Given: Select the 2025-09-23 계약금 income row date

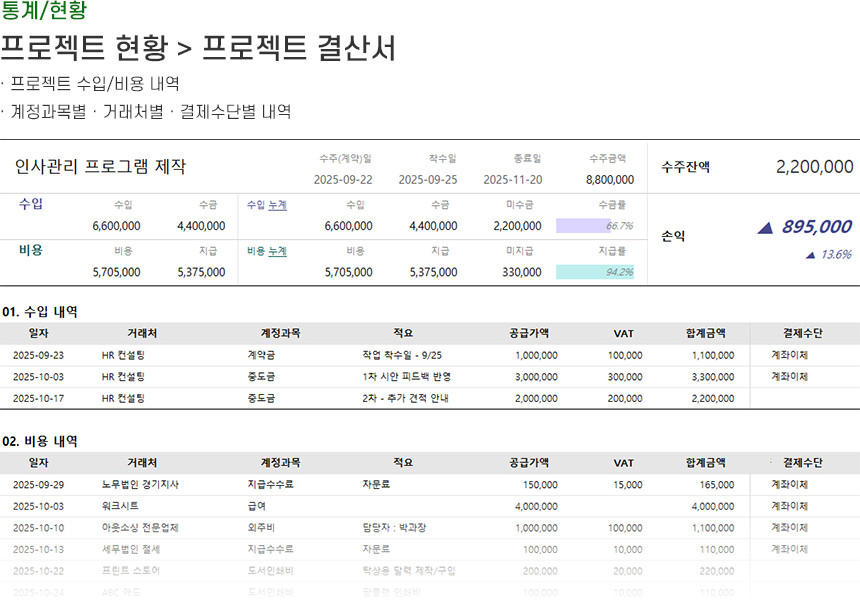Looking at the screenshot, I should point(38,355).
